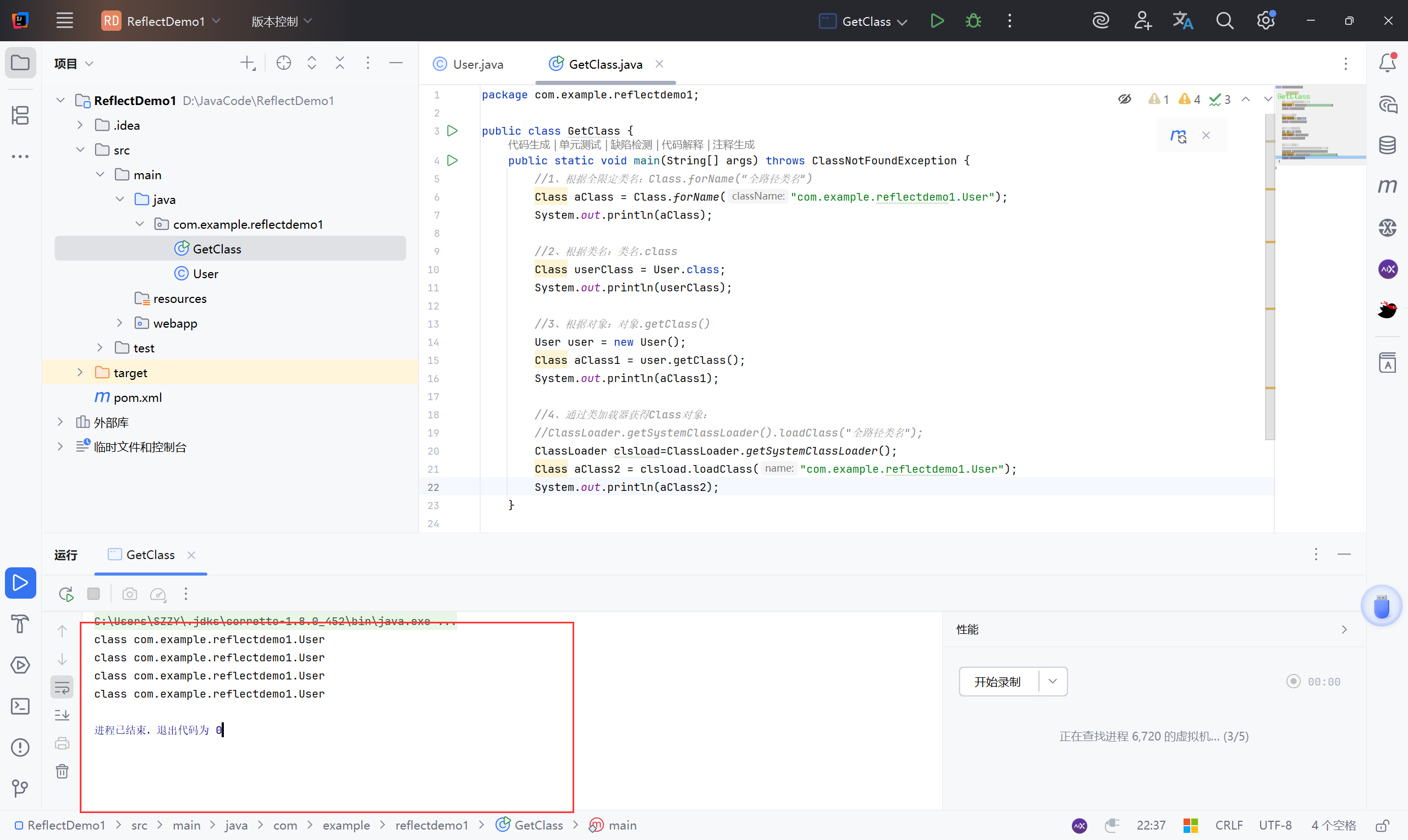Open the 版本控制 menu

[282, 21]
